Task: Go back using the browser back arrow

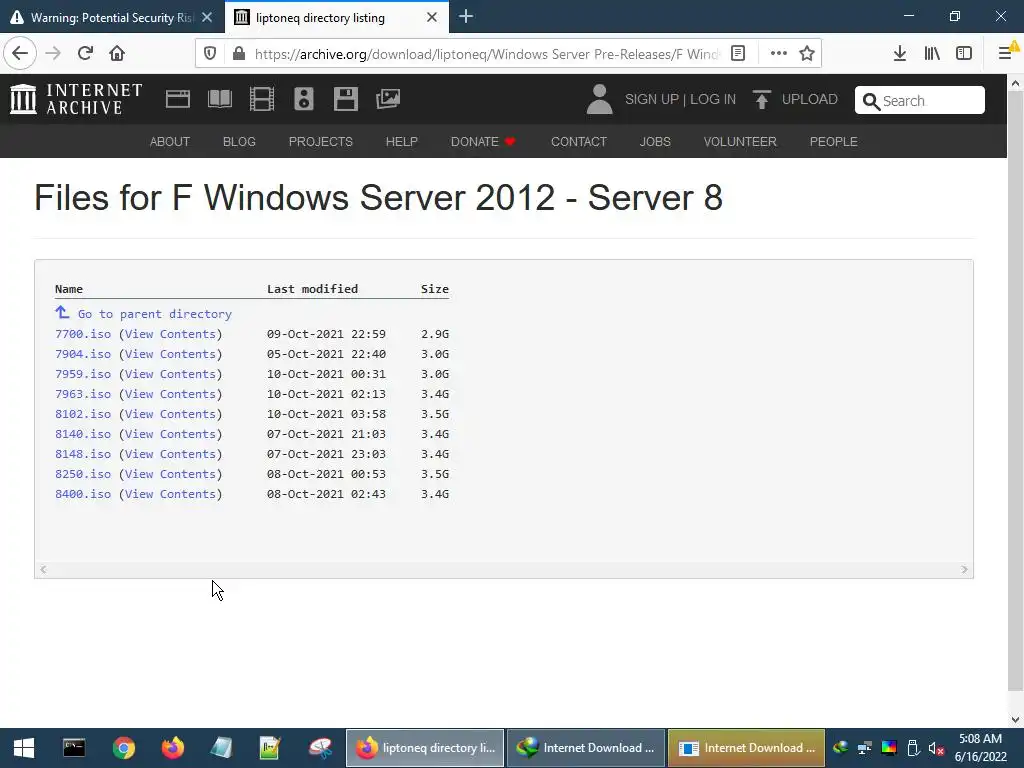Action: [x=20, y=53]
